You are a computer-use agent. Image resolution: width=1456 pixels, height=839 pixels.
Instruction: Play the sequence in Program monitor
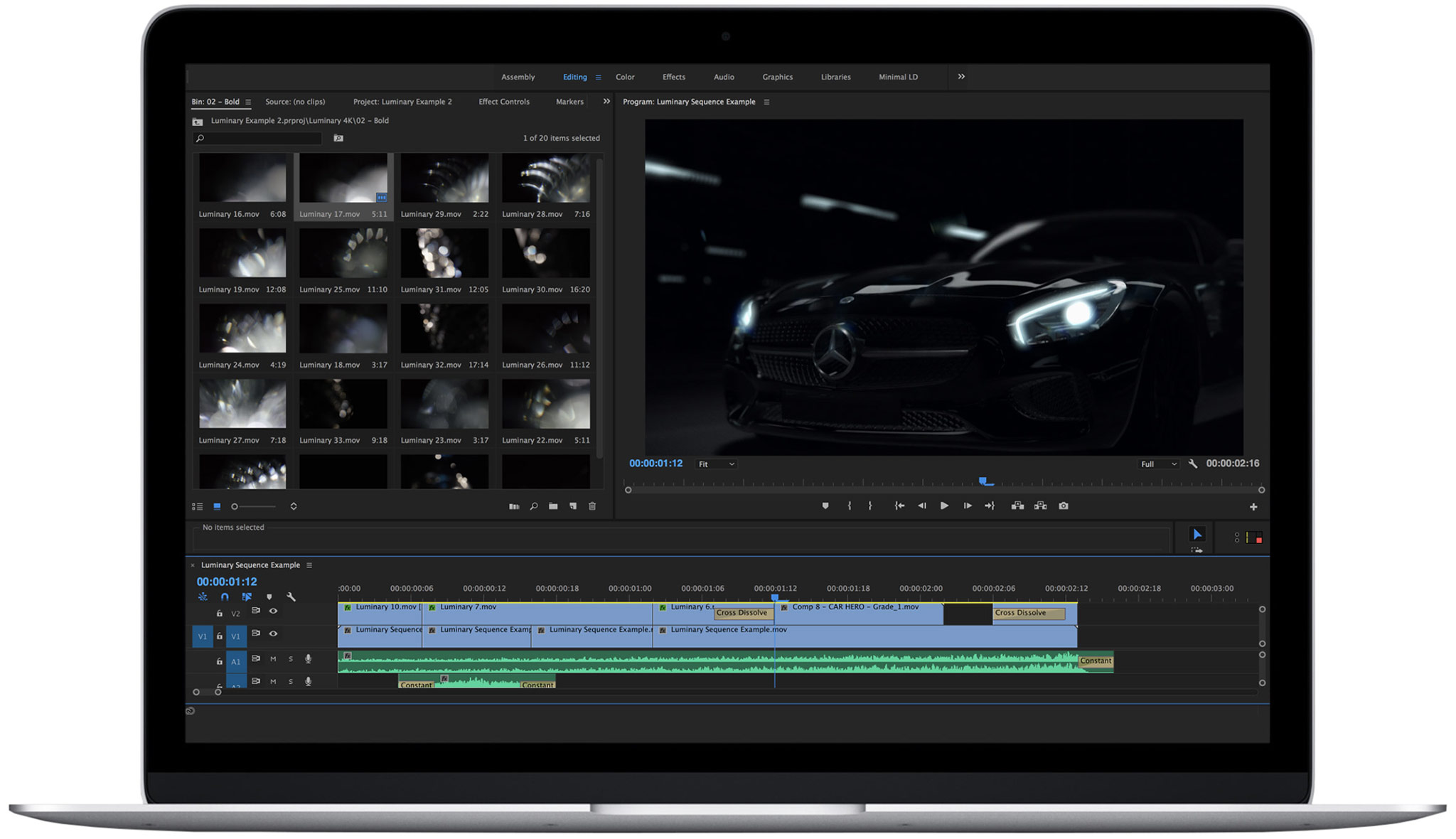[944, 506]
